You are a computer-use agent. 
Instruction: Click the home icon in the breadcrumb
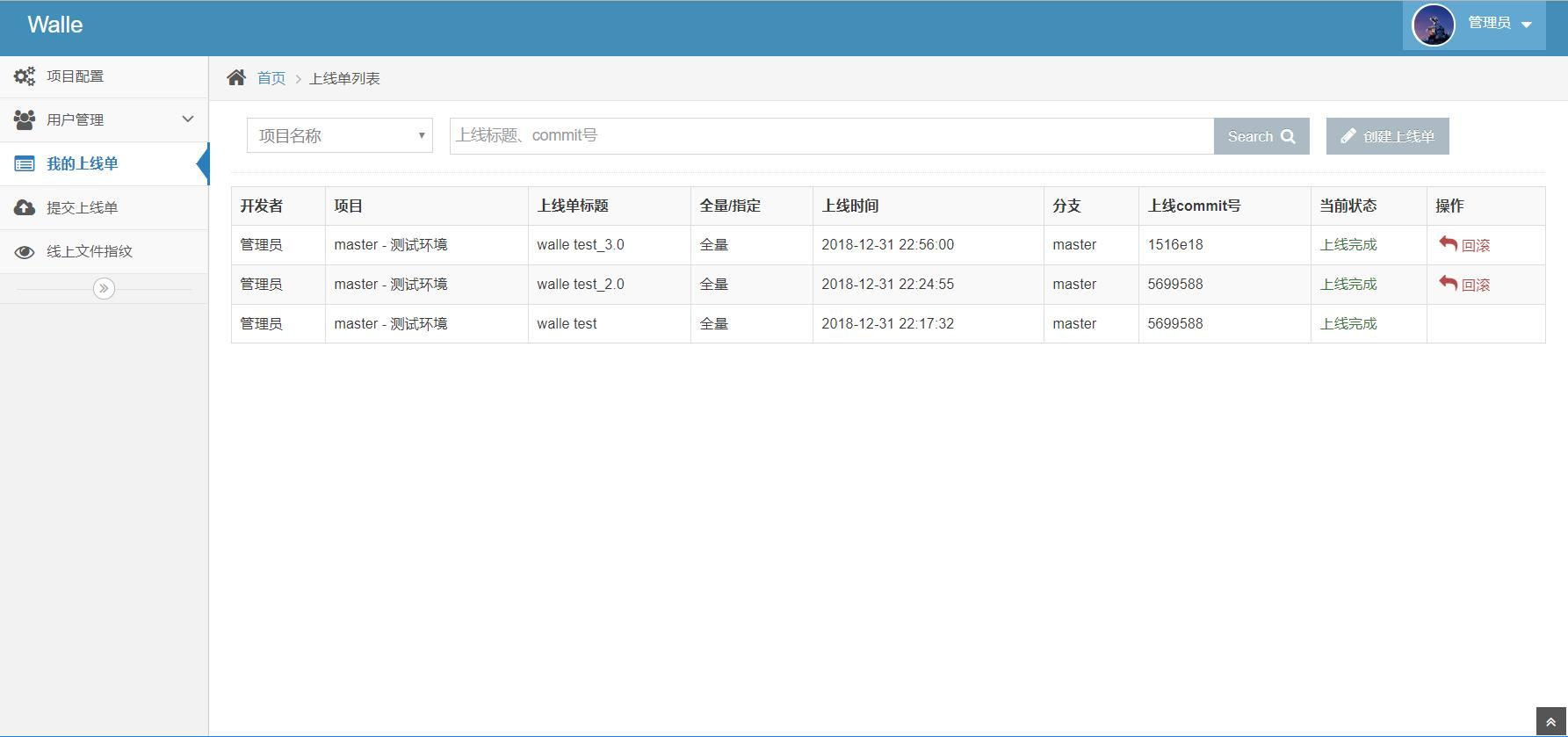click(236, 77)
